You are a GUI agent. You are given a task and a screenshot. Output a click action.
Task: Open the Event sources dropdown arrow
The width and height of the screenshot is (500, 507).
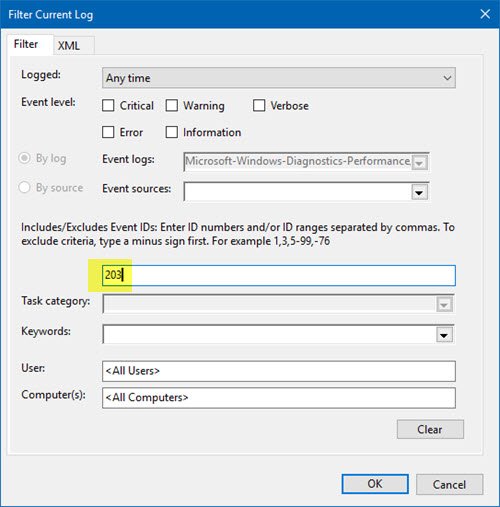click(419, 192)
